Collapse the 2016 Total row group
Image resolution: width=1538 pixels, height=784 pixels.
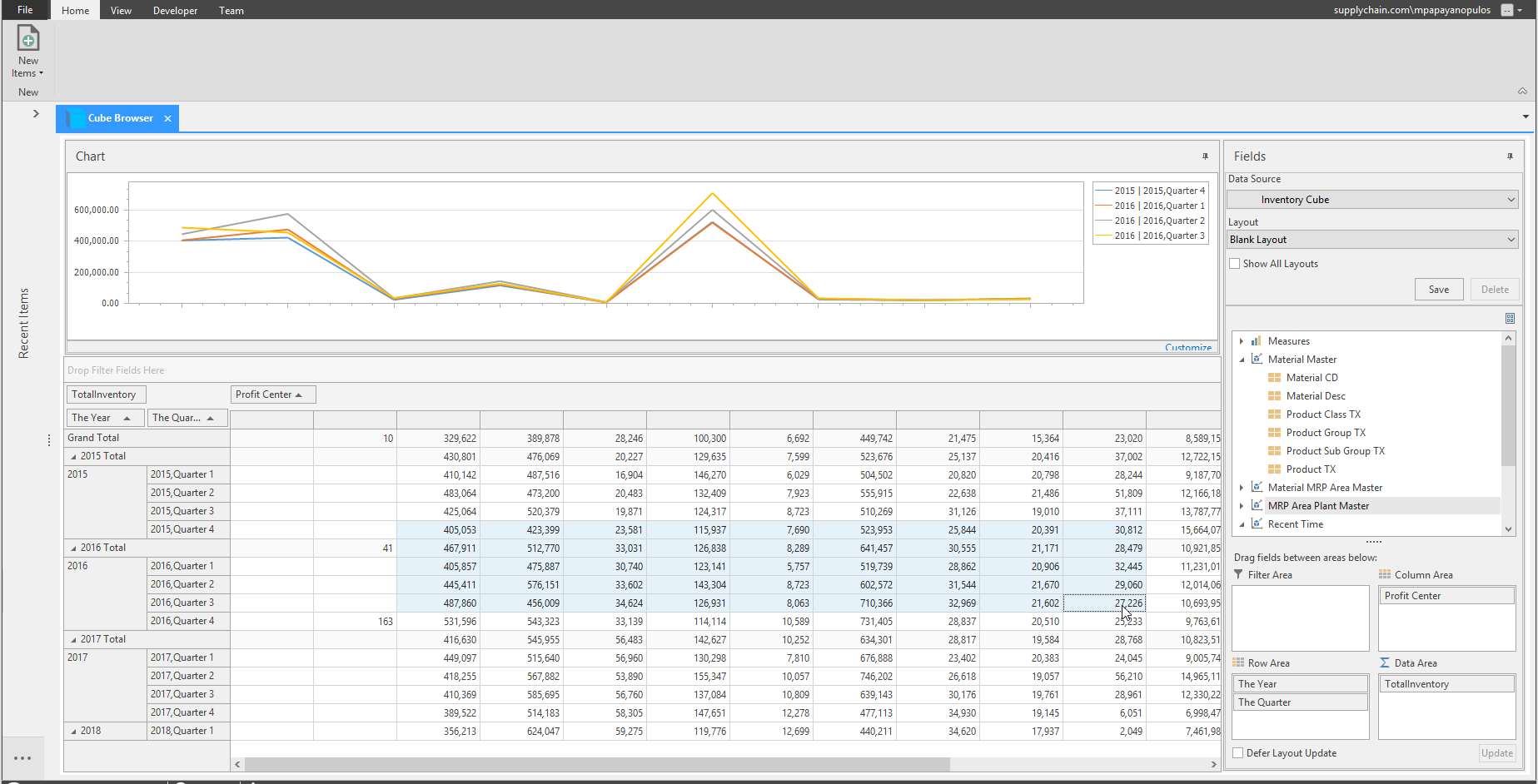[73, 548]
